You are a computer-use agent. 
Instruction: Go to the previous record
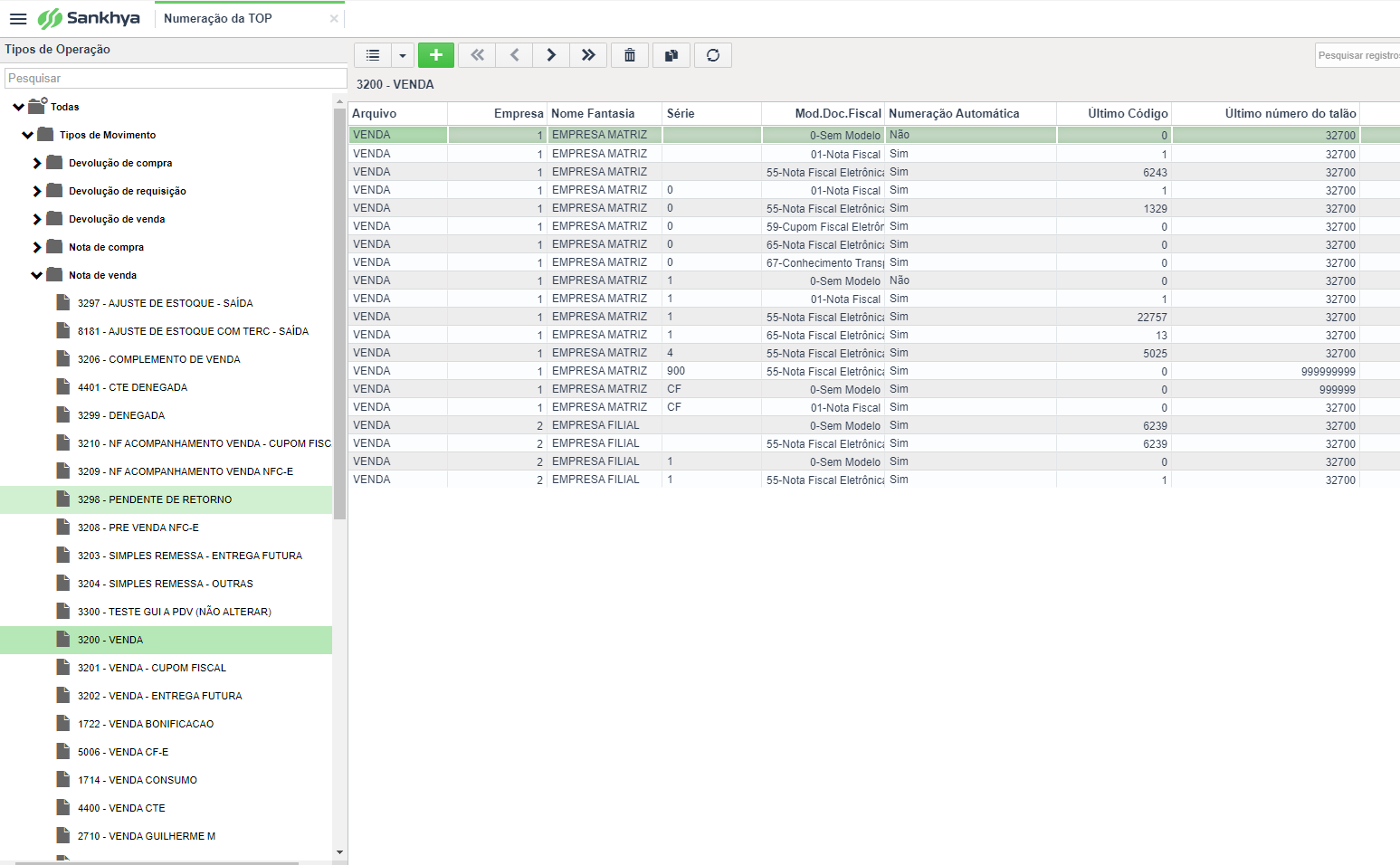[x=514, y=55]
